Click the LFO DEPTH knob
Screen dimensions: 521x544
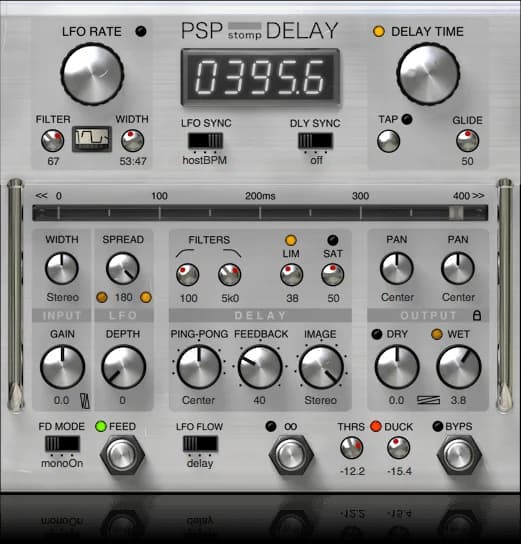click(x=123, y=367)
